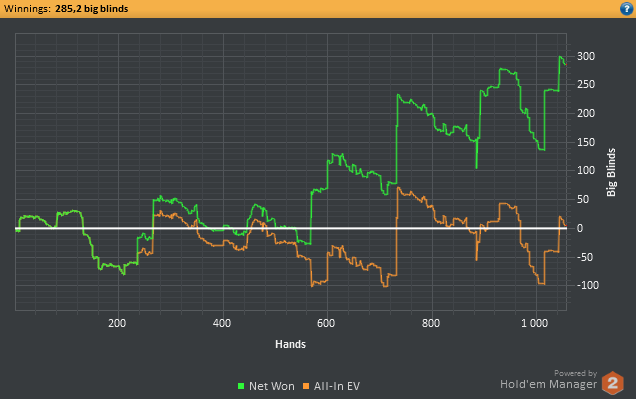The image size is (636, 399).
Task: Select the Net Won legend label
Action: click(272, 386)
